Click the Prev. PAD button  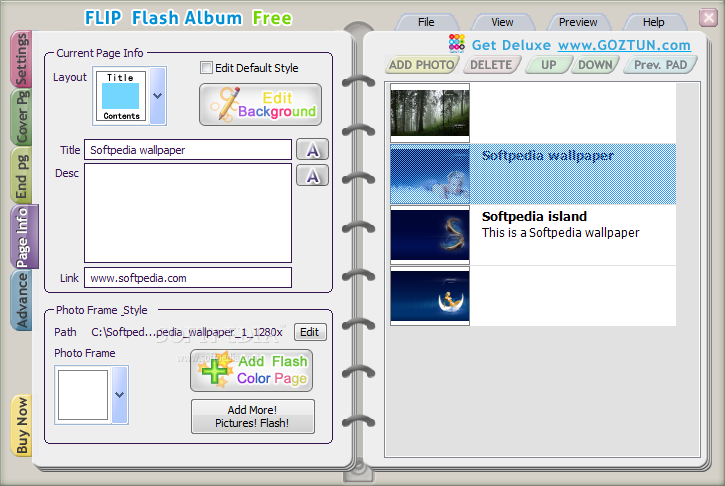tap(660, 65)
